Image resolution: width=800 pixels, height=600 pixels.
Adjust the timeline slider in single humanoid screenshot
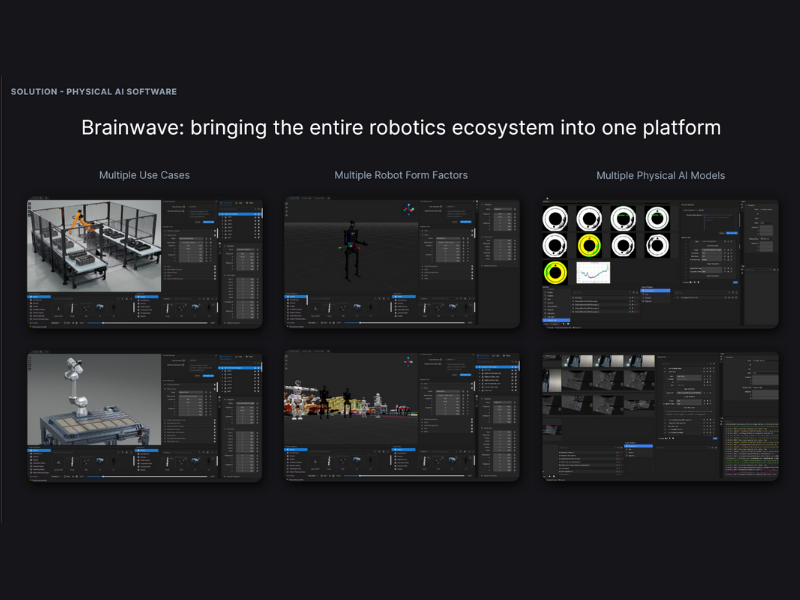click(x=404, y=323)
